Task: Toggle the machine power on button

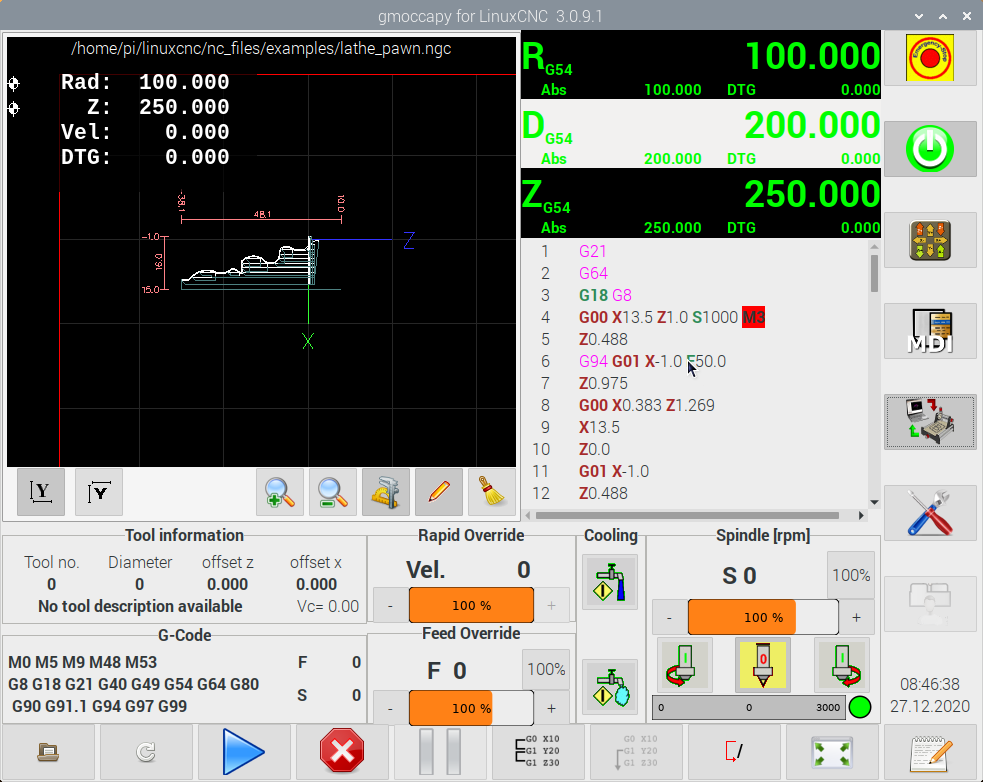Action: point(929,149)
